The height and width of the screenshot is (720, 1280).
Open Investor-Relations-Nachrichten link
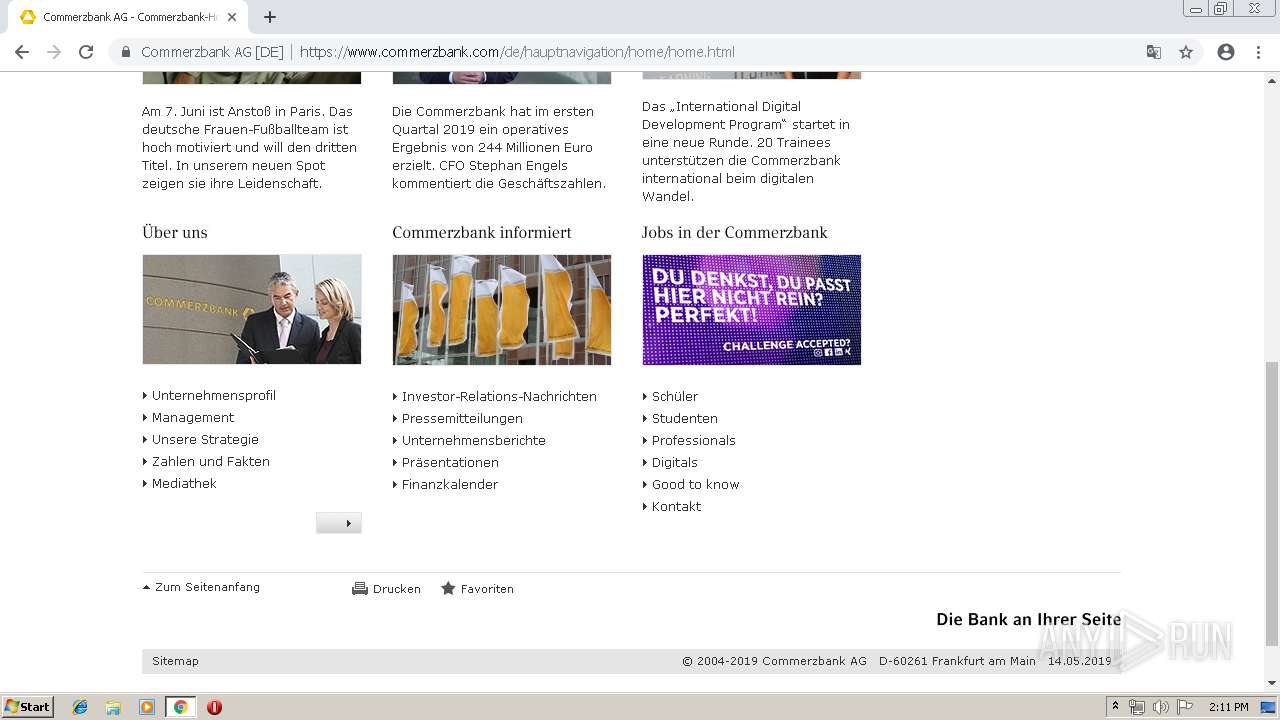tap(499, 397)
